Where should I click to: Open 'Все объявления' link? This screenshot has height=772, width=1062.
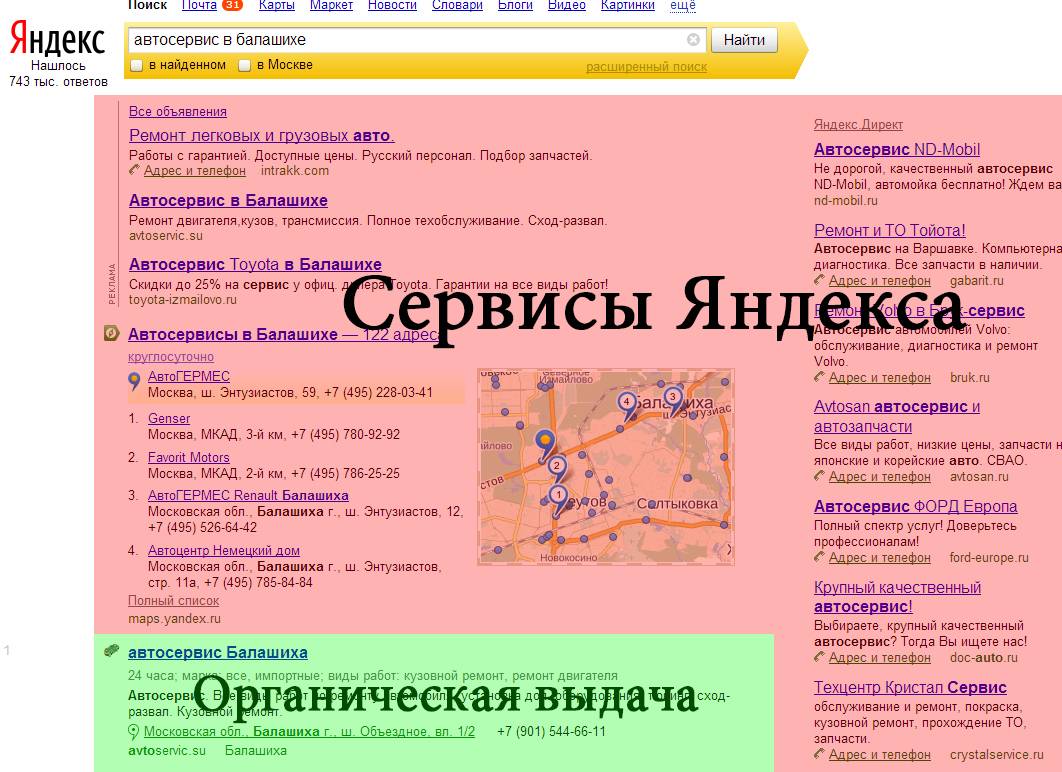177,111
